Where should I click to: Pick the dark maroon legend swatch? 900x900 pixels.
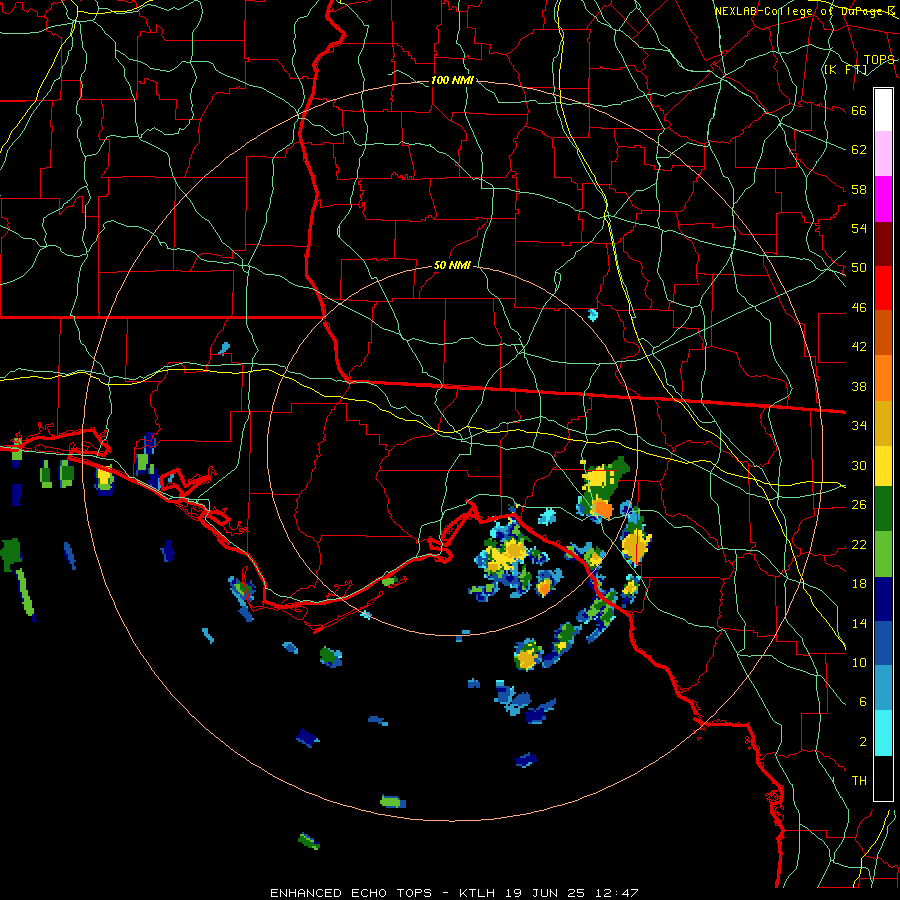pos(883,243)
